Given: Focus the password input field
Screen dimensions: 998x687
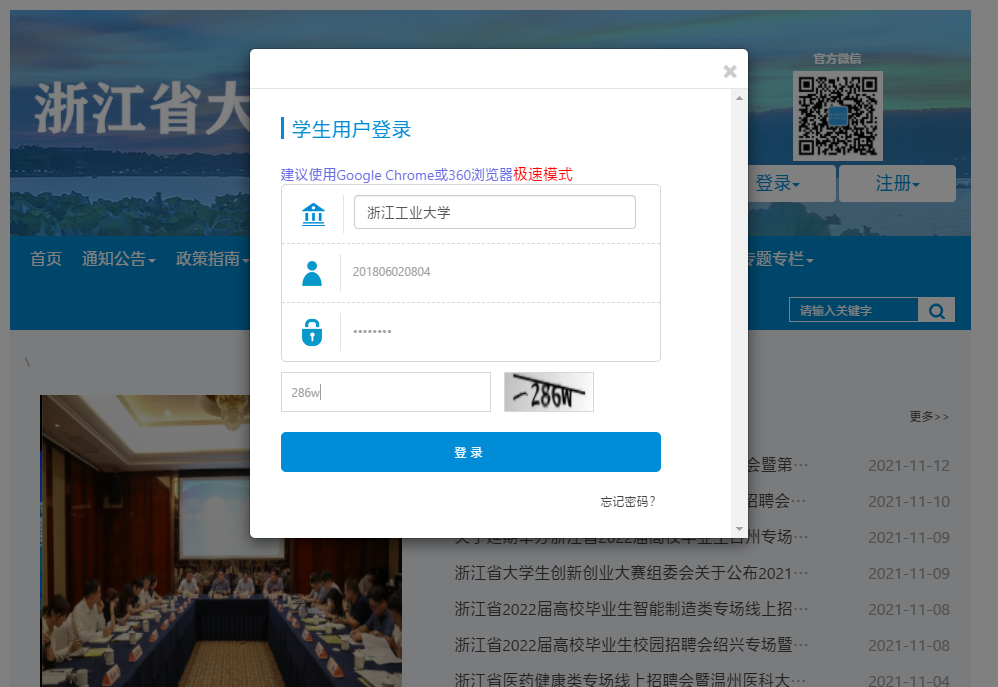Looking at the screenshot, I should coord(500,332).
